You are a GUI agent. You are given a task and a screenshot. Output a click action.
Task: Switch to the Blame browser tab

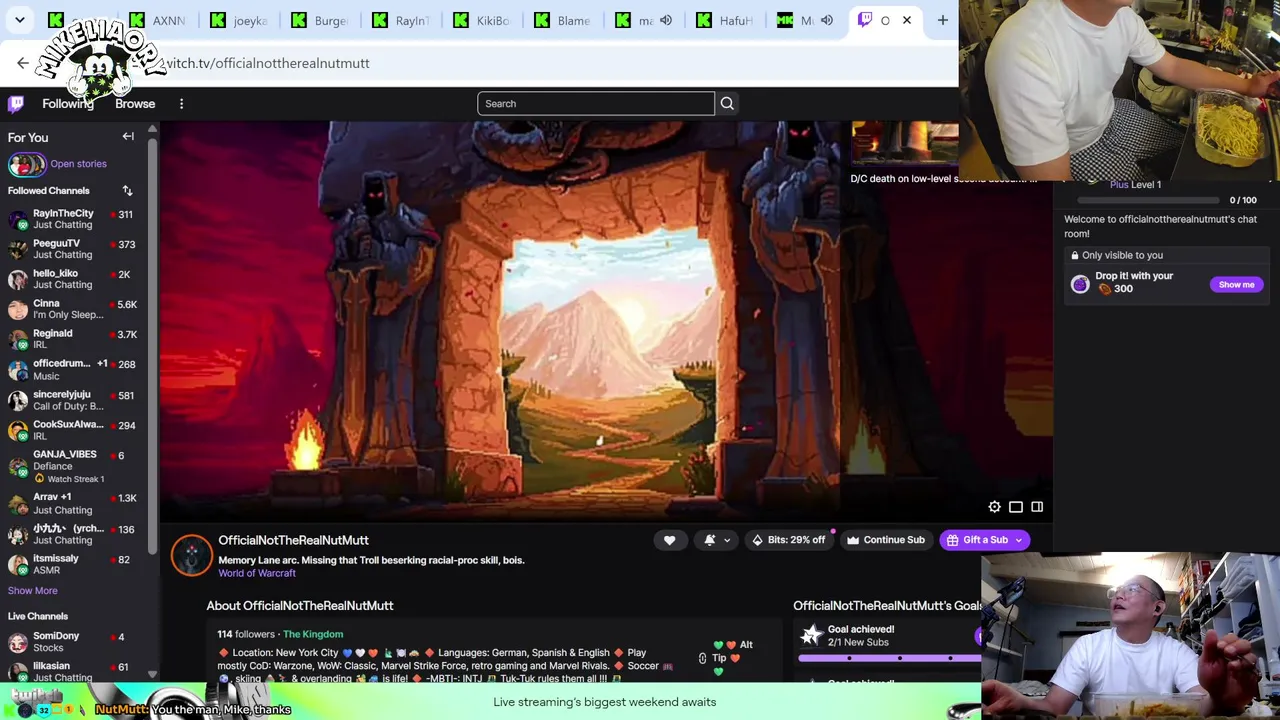(563, 20)
